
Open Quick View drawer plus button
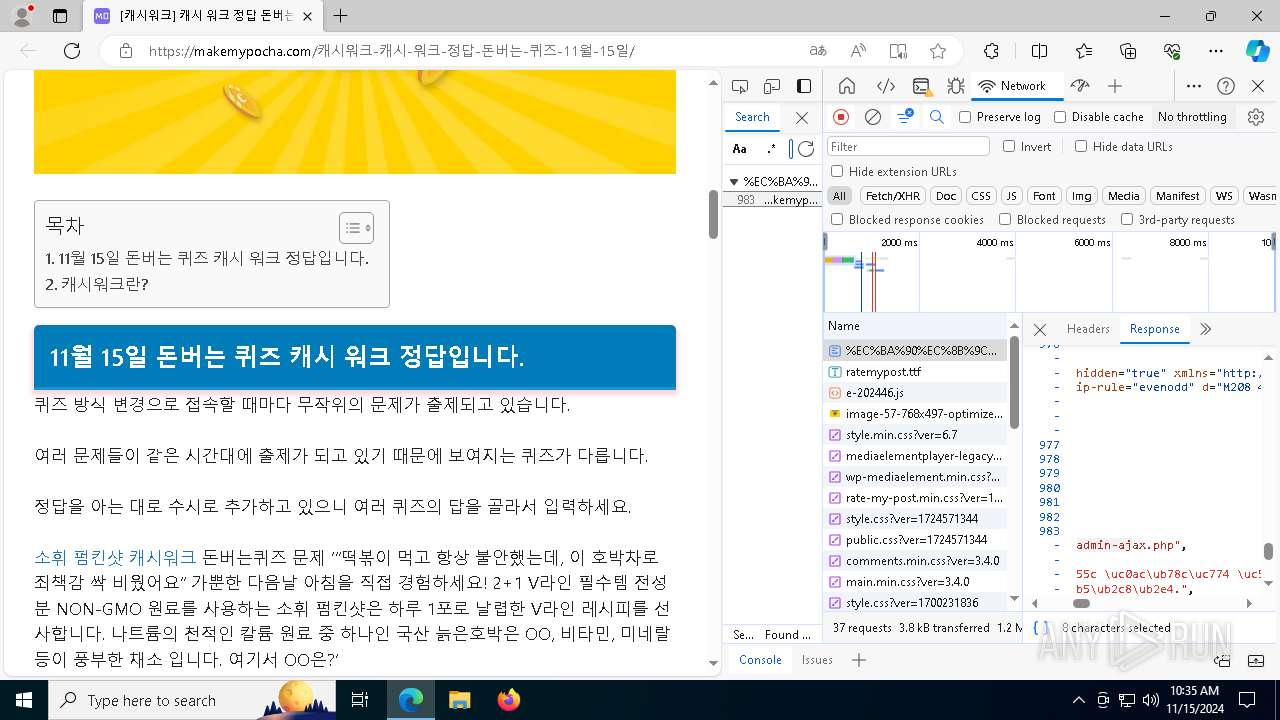(859, 660)
